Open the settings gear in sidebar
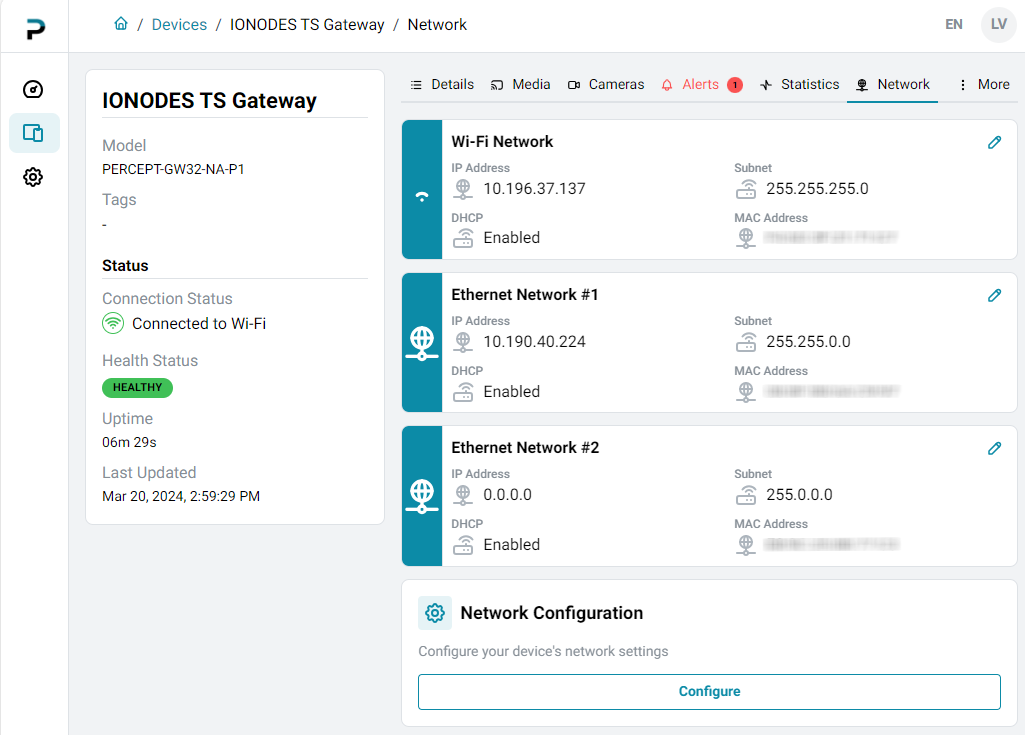 coord(33,177)
